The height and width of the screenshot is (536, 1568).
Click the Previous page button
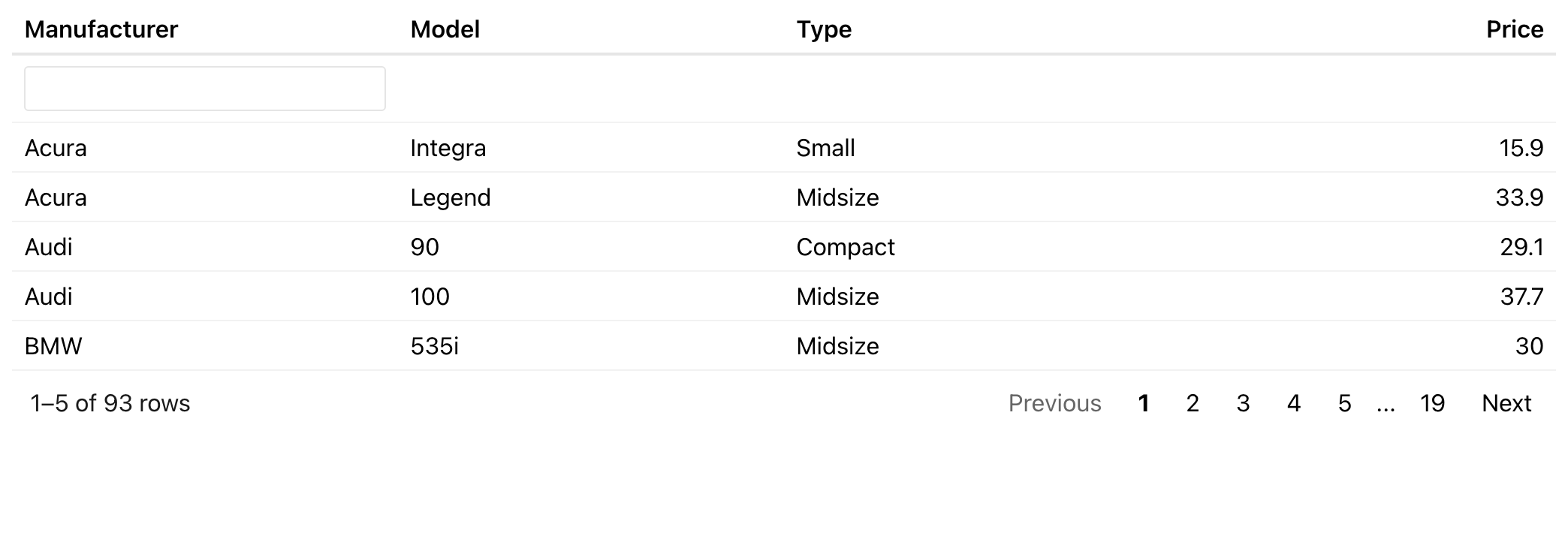1054,403
